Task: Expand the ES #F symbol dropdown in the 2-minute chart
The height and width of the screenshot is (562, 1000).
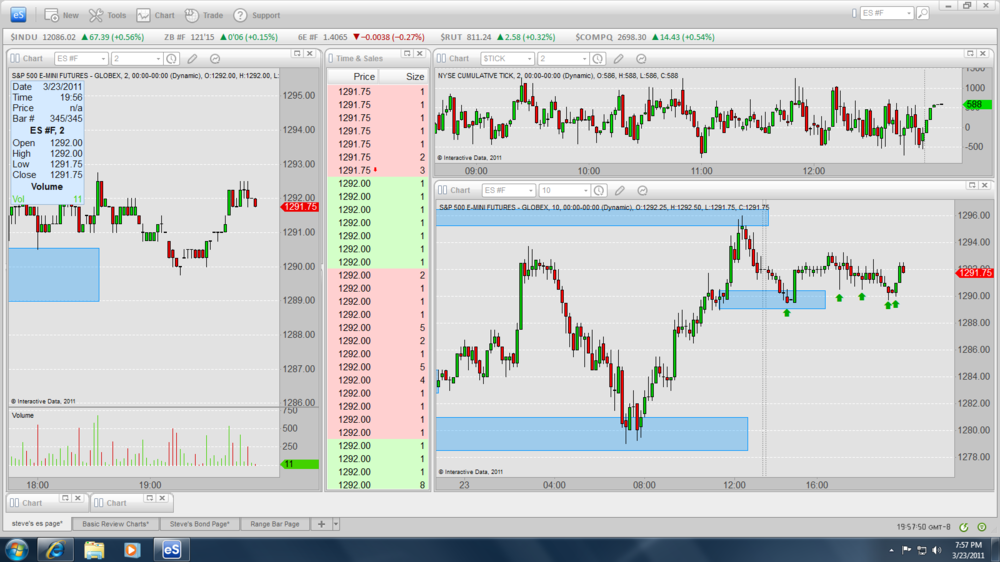Action: pyautogui.click(x=103, y=59)
